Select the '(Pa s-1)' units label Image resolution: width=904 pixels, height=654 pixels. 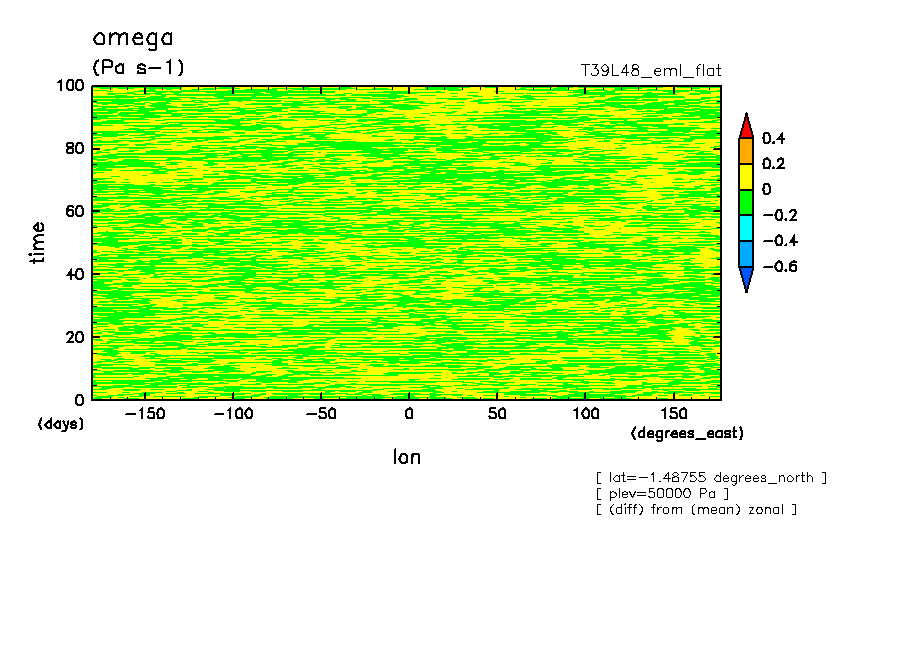138,68
